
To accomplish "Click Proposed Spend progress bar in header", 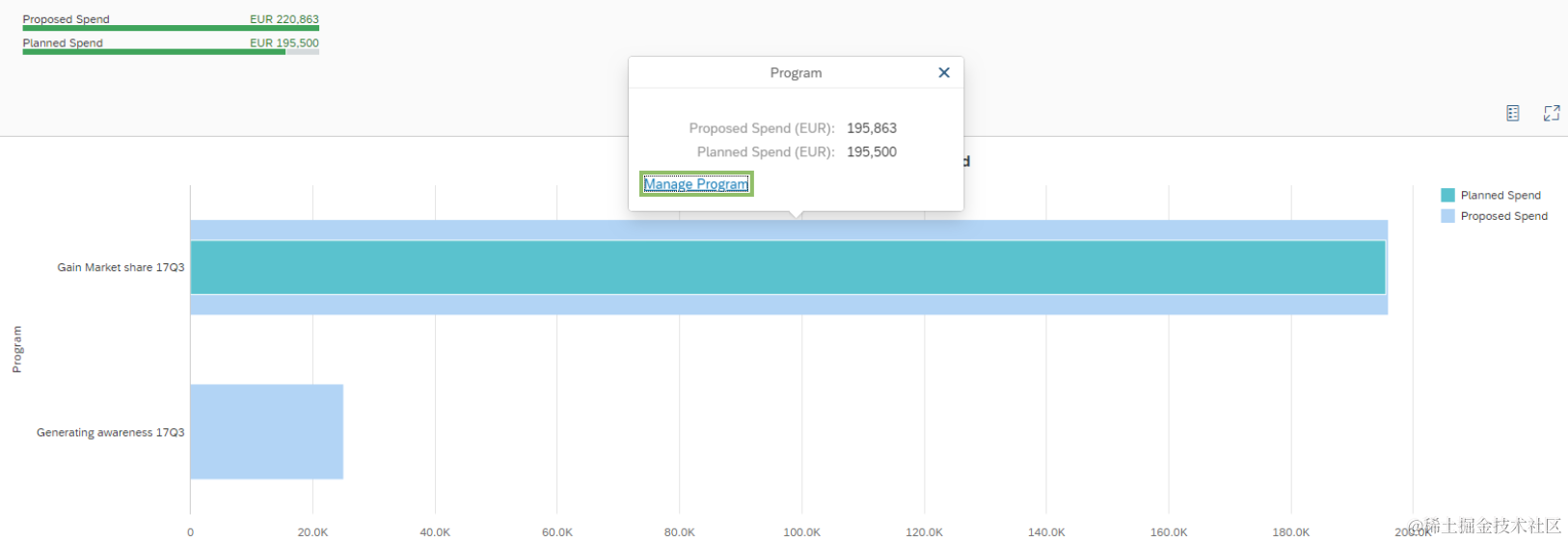I will point(171,28).
